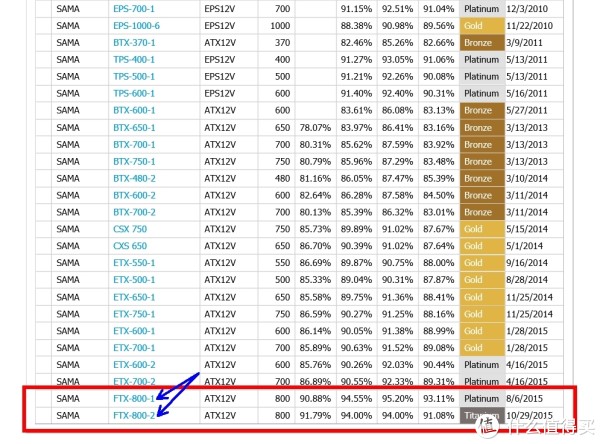Open the ETX-700-1 model link

134,348
